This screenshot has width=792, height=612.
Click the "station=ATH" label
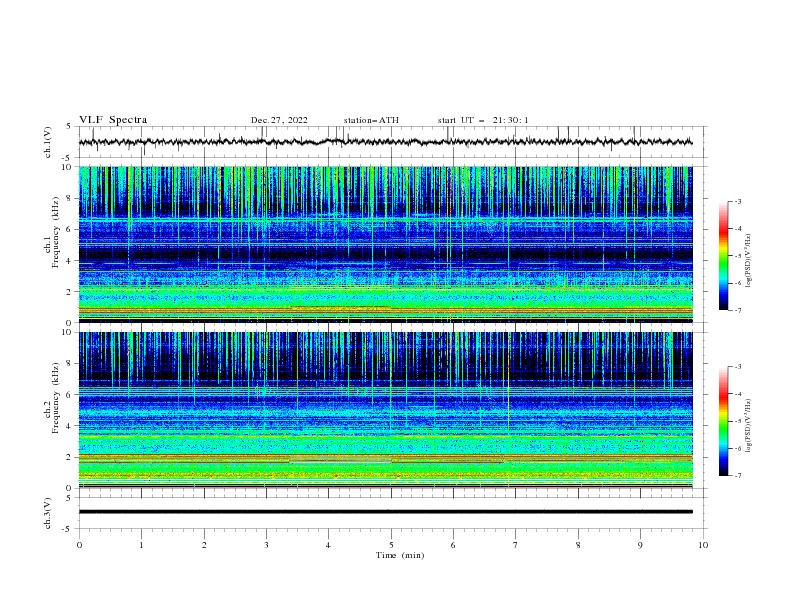tap(371, 120)
